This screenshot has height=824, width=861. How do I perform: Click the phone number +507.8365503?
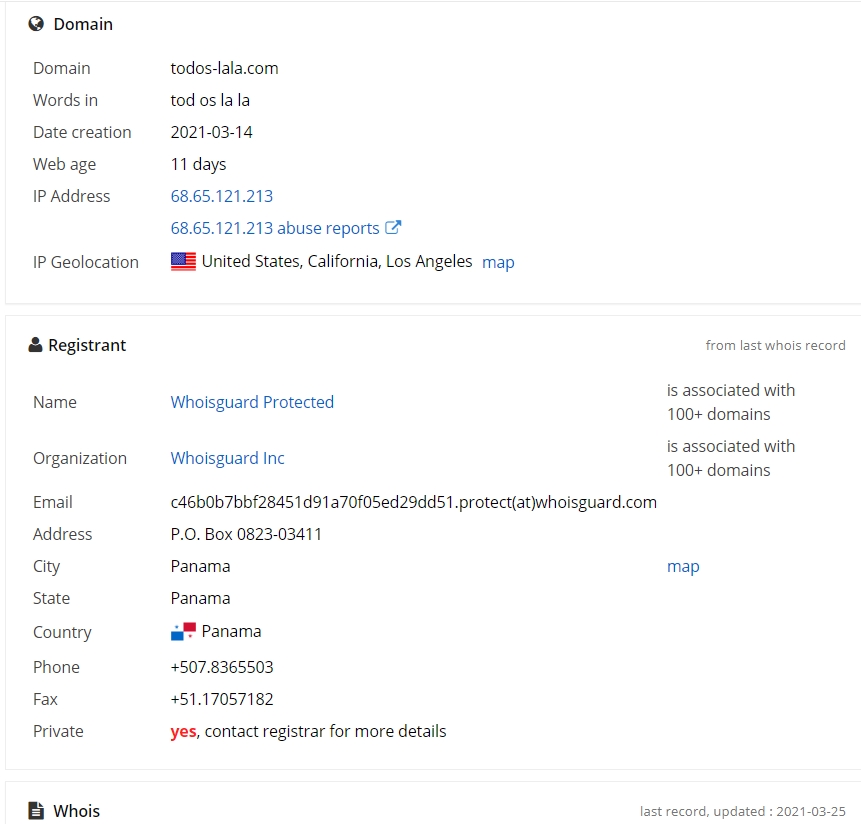pyautogui.click(x=222, y=667)
